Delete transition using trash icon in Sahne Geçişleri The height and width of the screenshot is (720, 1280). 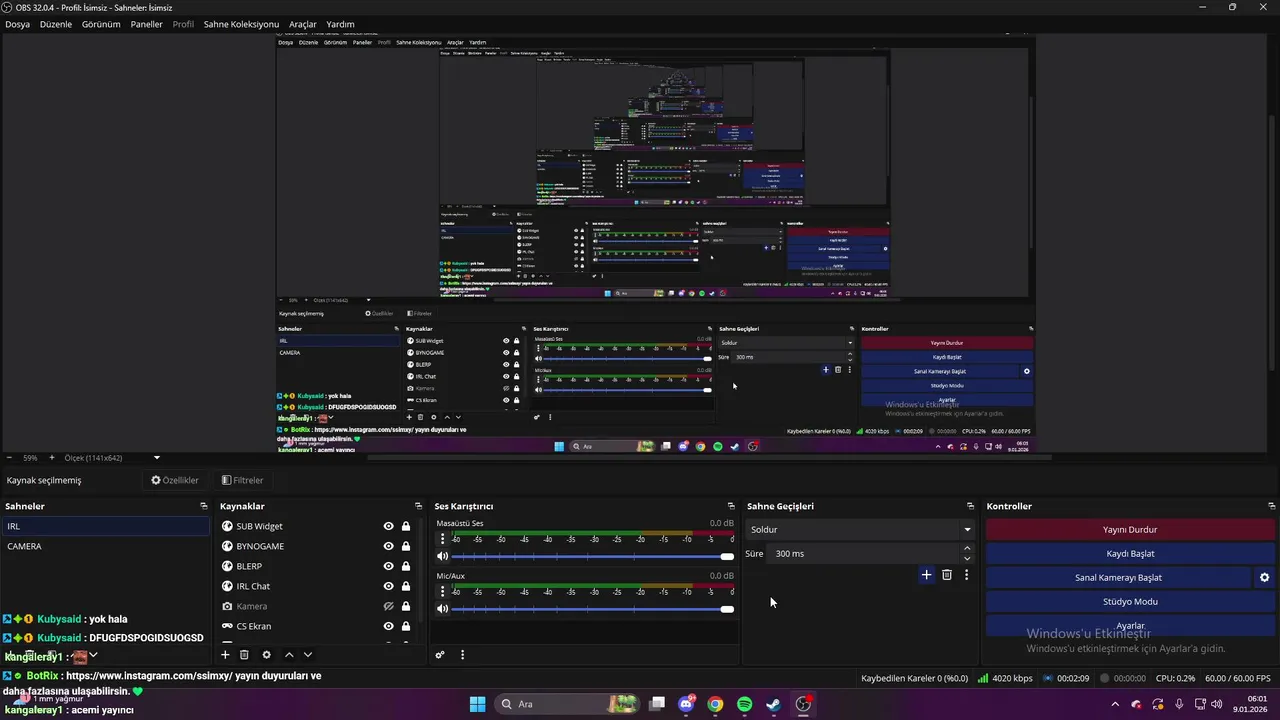(x=947, y=575)
